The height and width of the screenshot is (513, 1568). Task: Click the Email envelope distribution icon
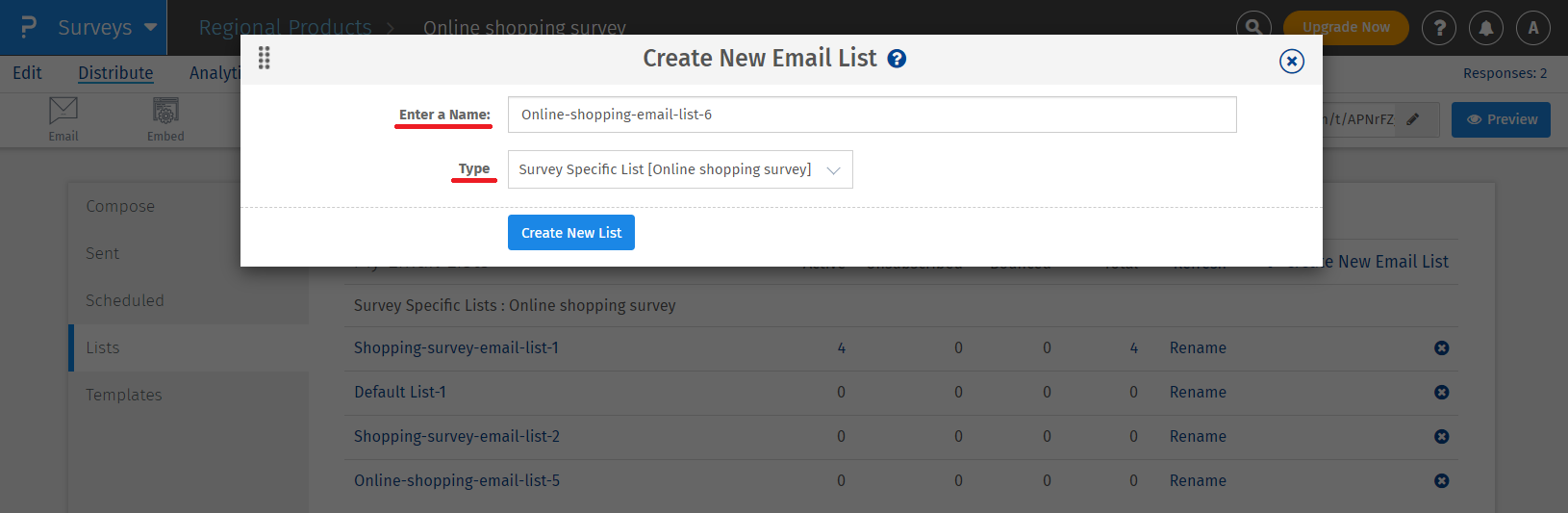tap(63, 119)
